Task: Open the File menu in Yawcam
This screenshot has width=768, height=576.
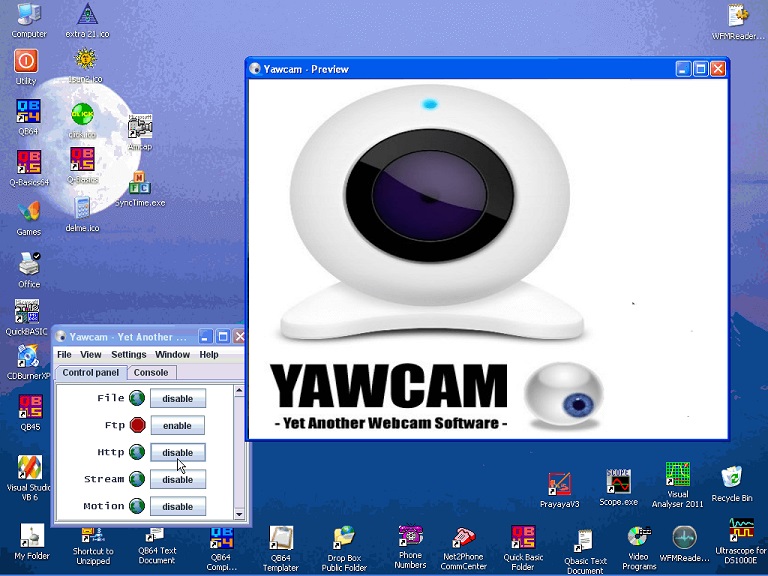Action: coord(64,354)
